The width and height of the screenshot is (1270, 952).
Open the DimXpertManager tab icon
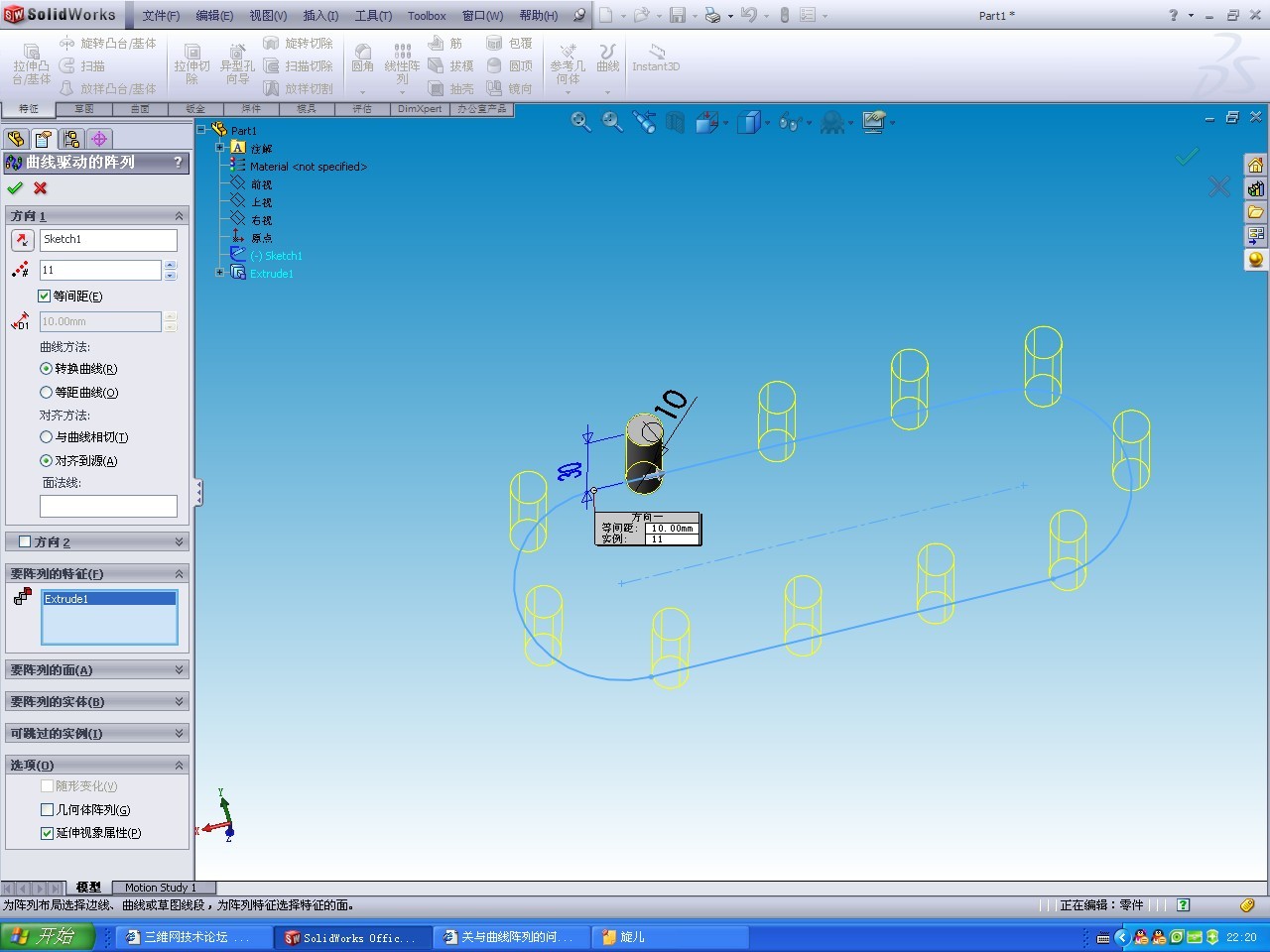[x=98, y=139]
